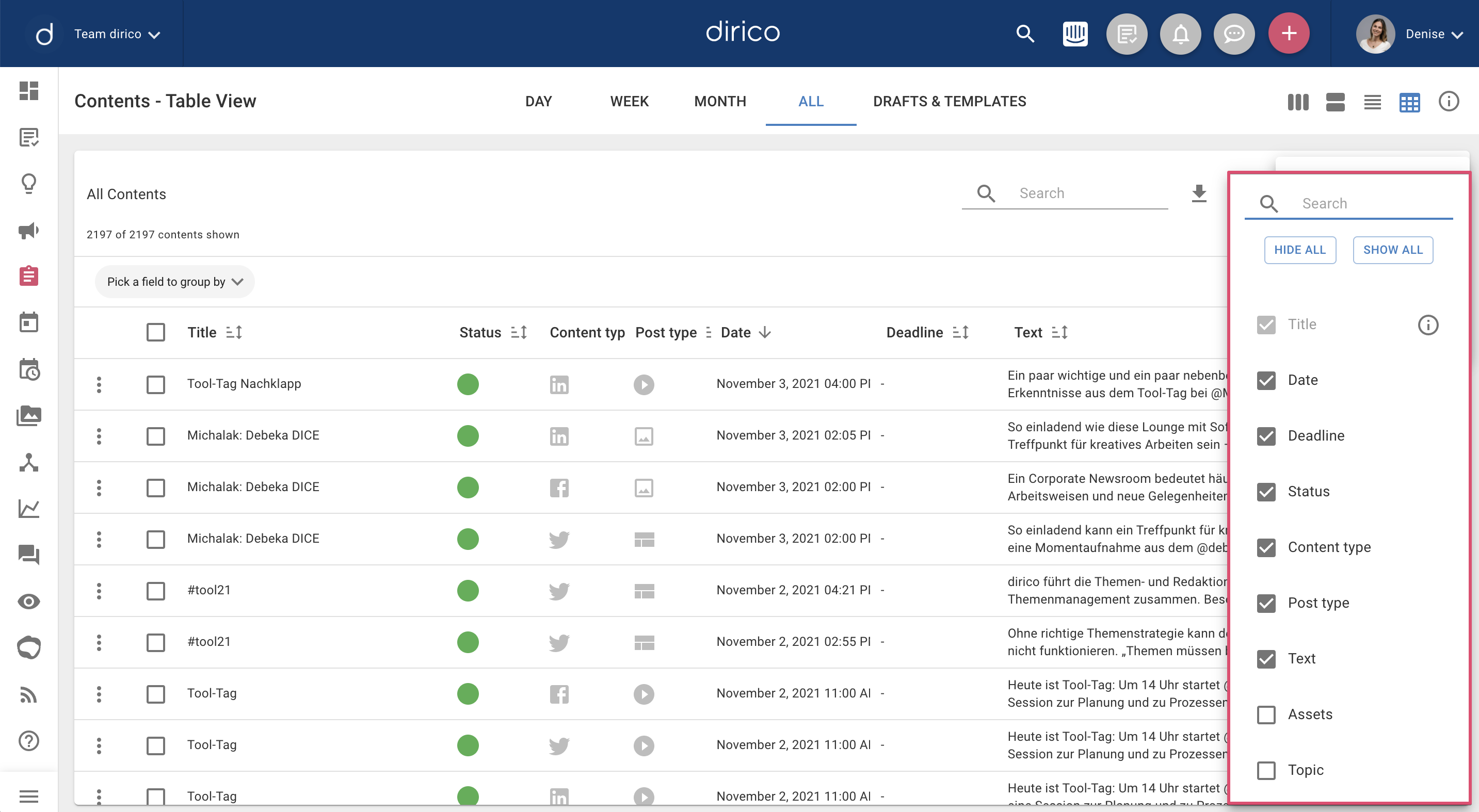1479x812 pixels.
Task: Switch to the column board view icon
Action: [1297, 102]
